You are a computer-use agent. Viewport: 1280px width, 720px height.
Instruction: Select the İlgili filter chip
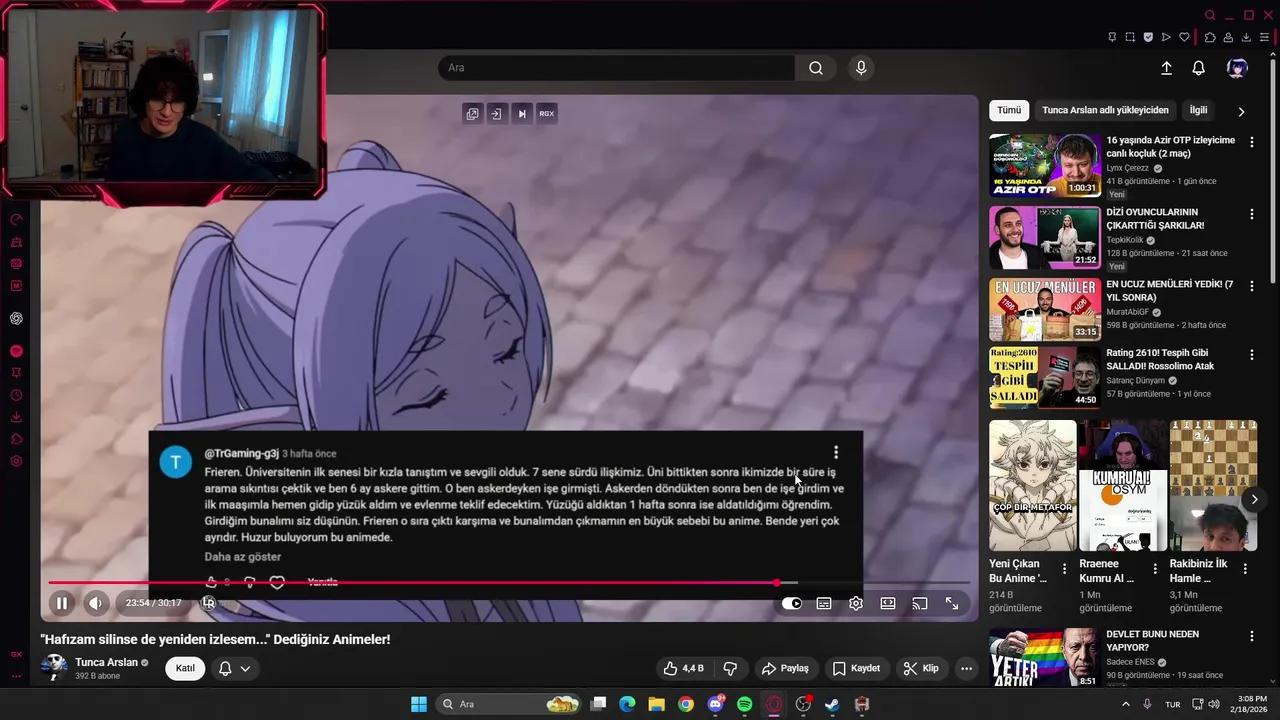coord(1198,110)
